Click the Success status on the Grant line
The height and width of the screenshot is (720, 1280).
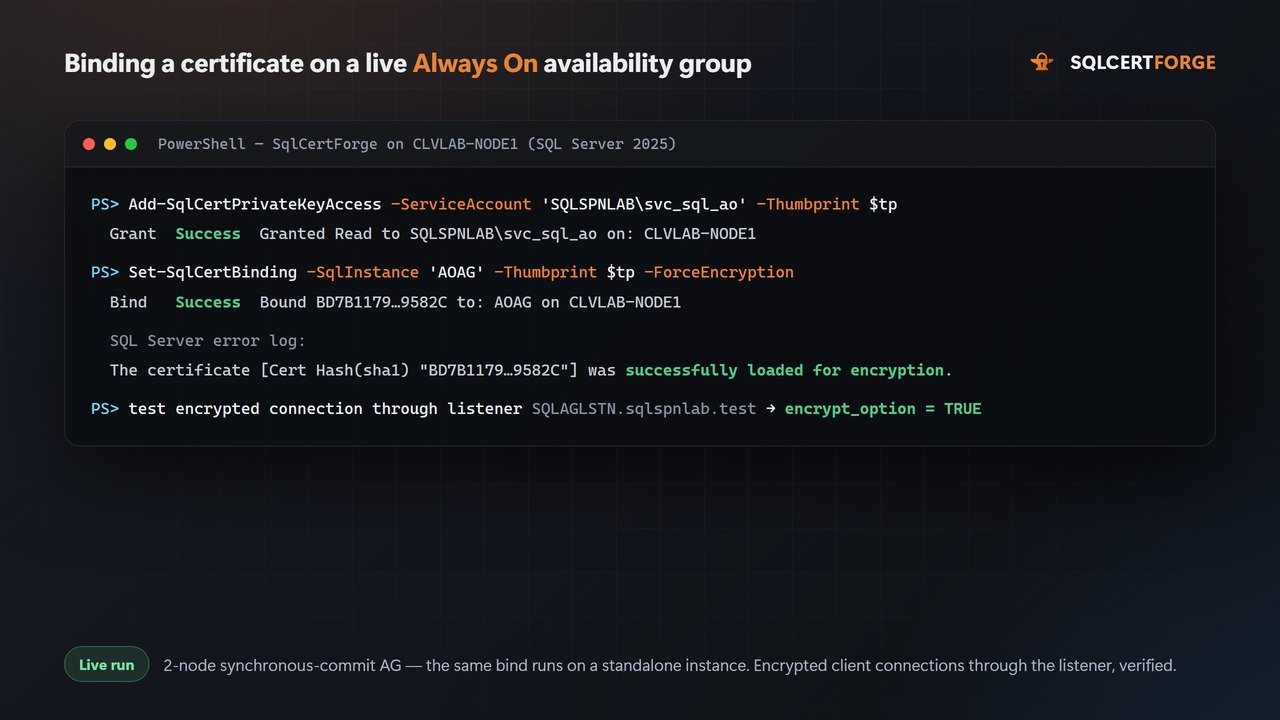pos(208,234)
